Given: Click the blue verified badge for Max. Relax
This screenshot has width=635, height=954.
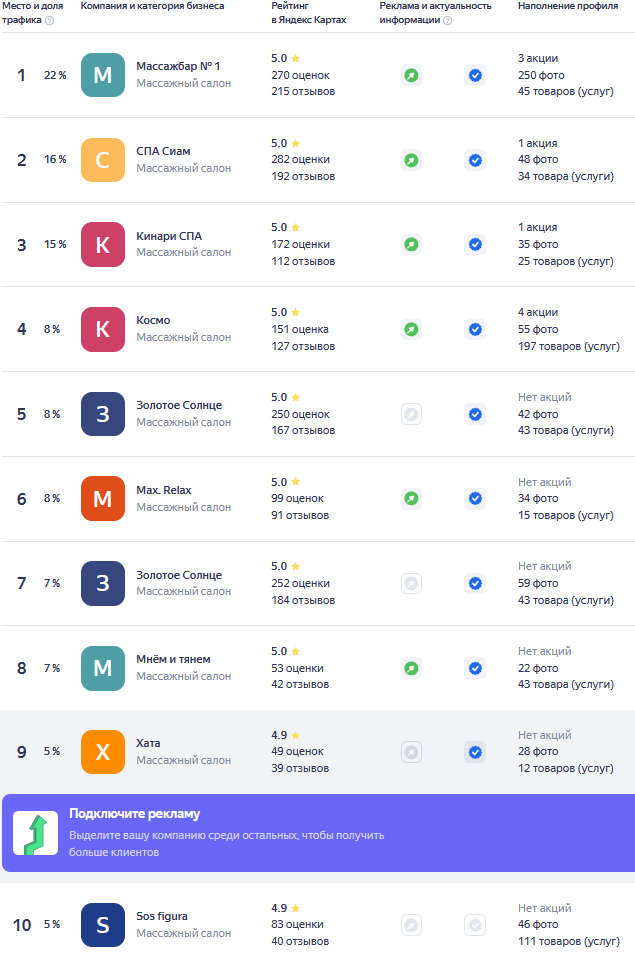Looking at the screenshot, I should coord(475,498).
